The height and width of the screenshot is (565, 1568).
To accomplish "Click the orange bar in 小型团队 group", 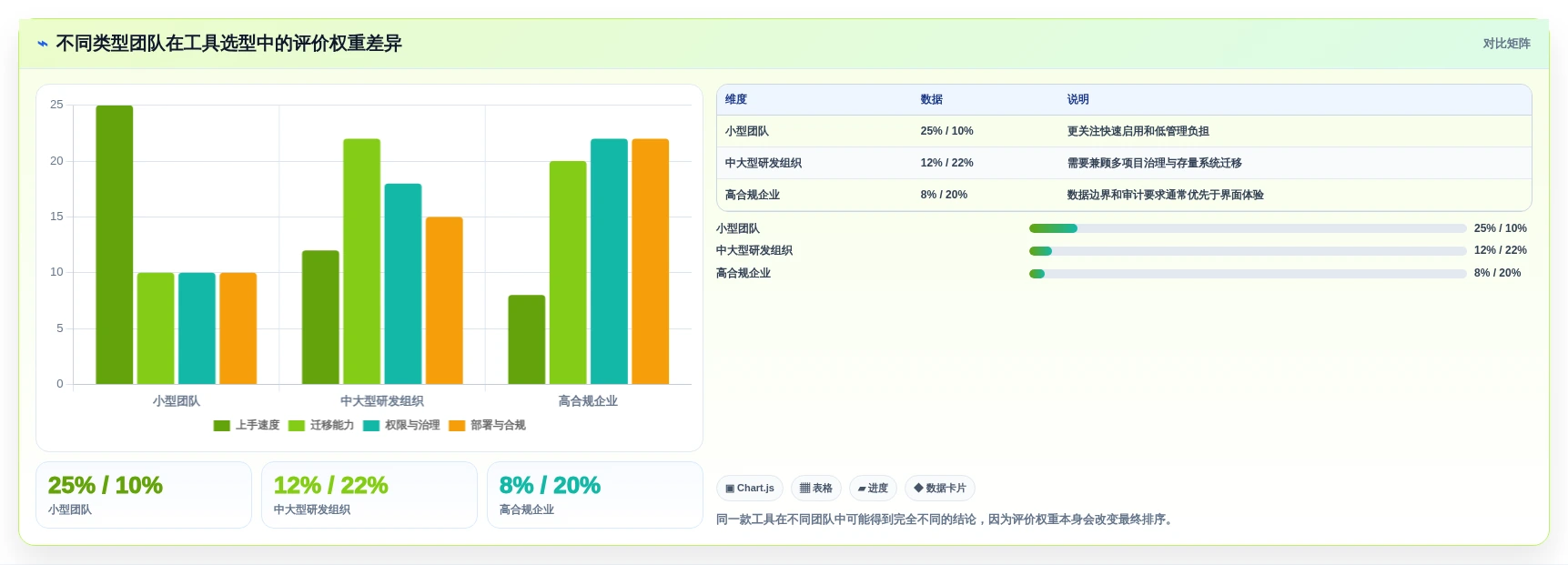I will [x=238, y=328].
